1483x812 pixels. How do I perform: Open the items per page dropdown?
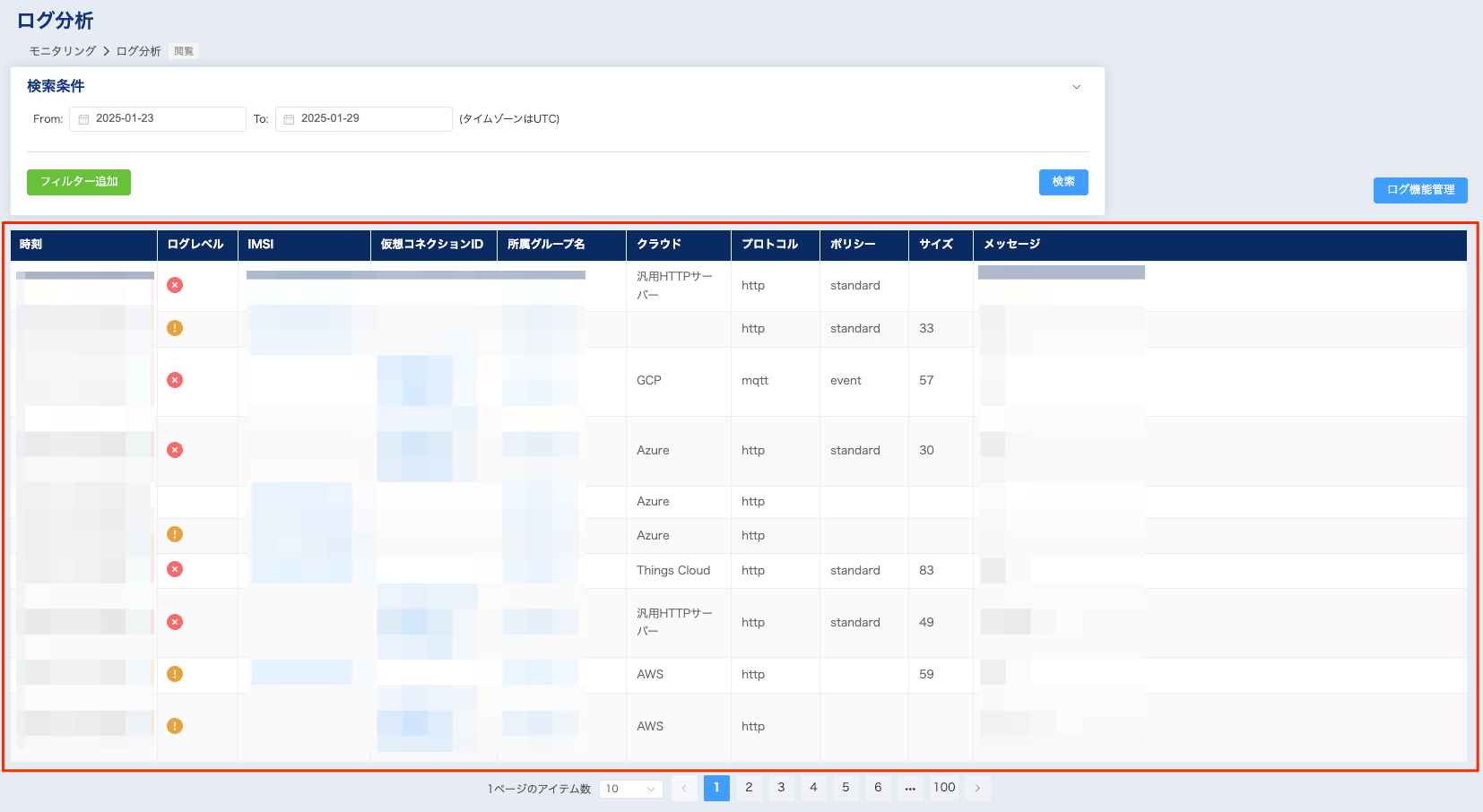tap(630, 789)
